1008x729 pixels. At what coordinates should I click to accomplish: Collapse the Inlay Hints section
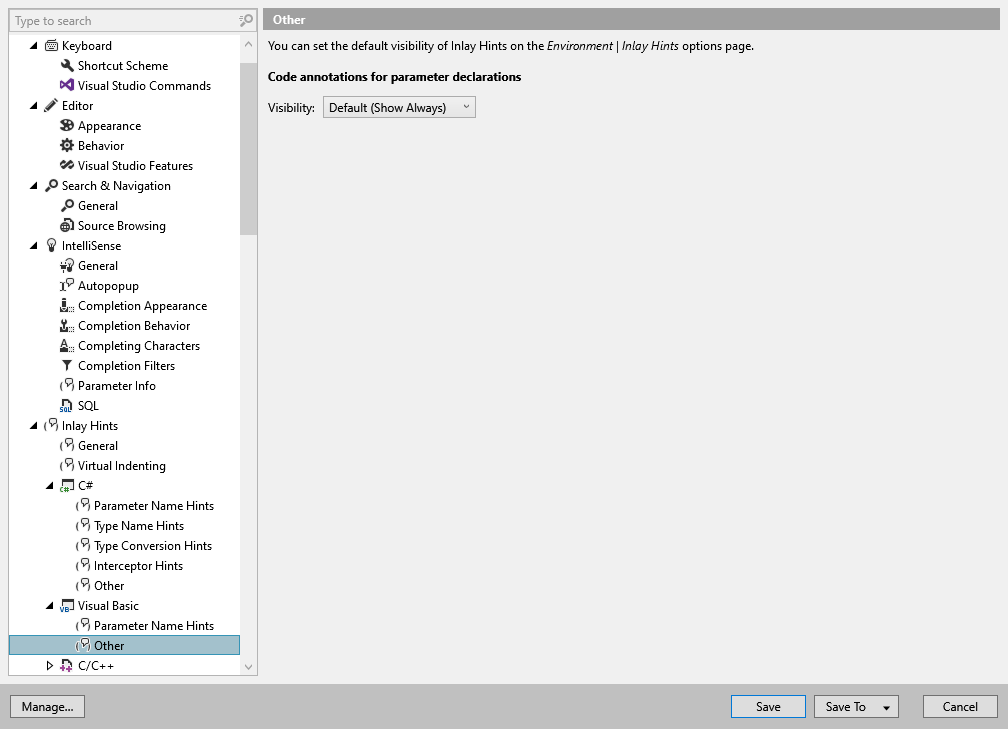[x=33, y=425]
